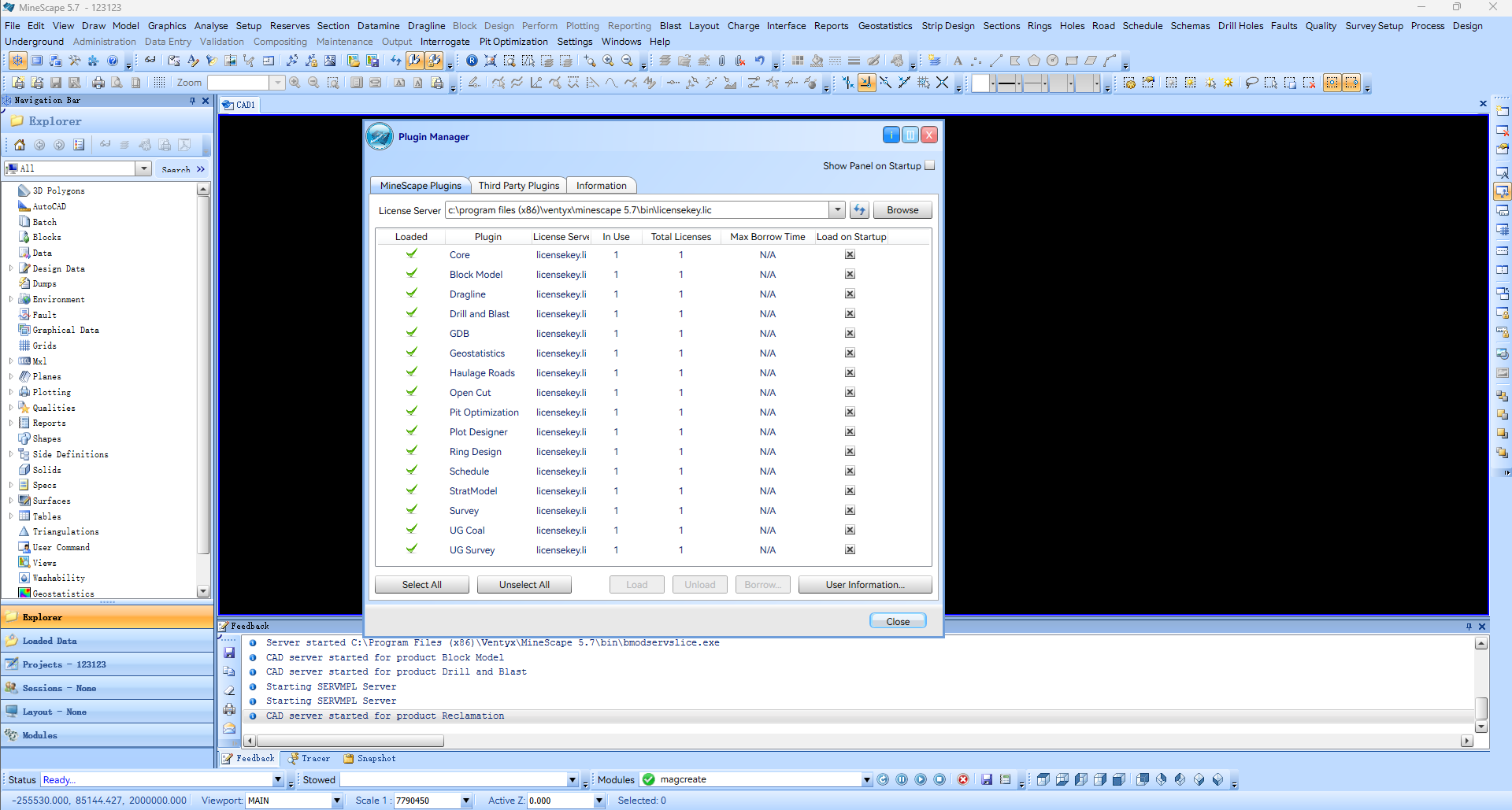Image resolution: width=1512 pixels, height=810 pixels.
Task: Toggle Load on Startup for Schedule
Action: coord(850,471)
